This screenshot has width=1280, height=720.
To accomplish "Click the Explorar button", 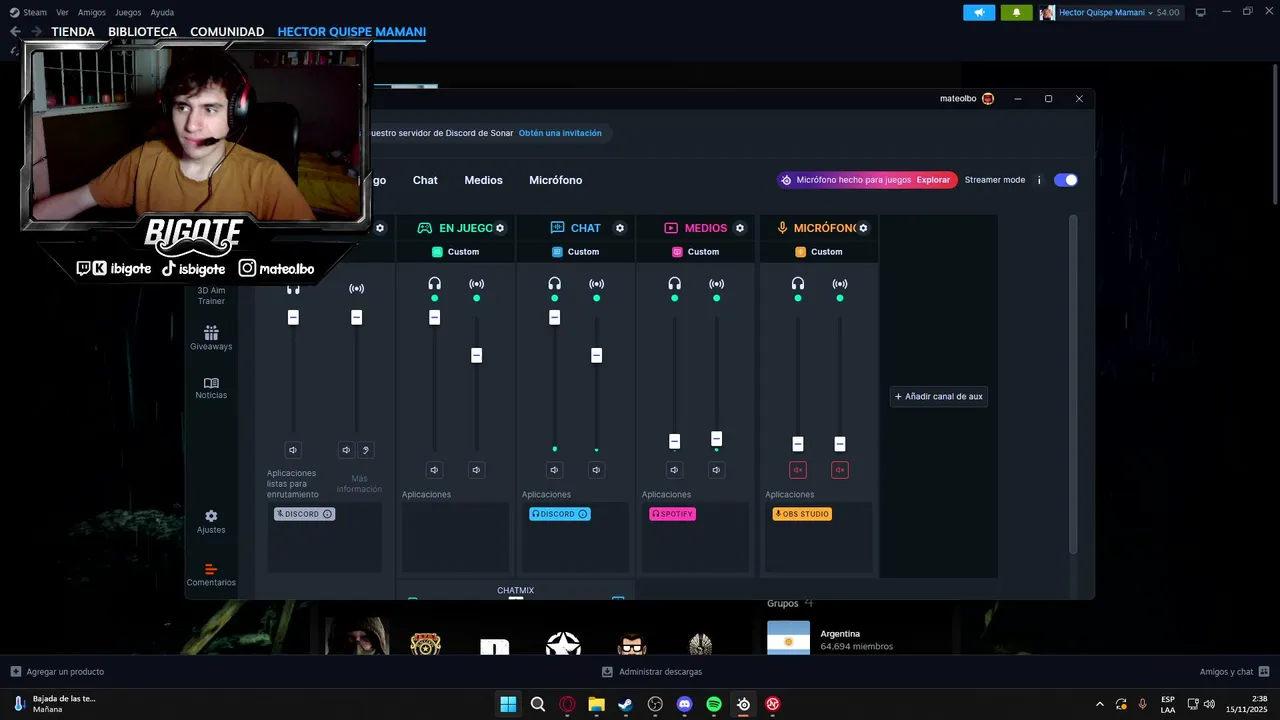I will coord(933,180).
